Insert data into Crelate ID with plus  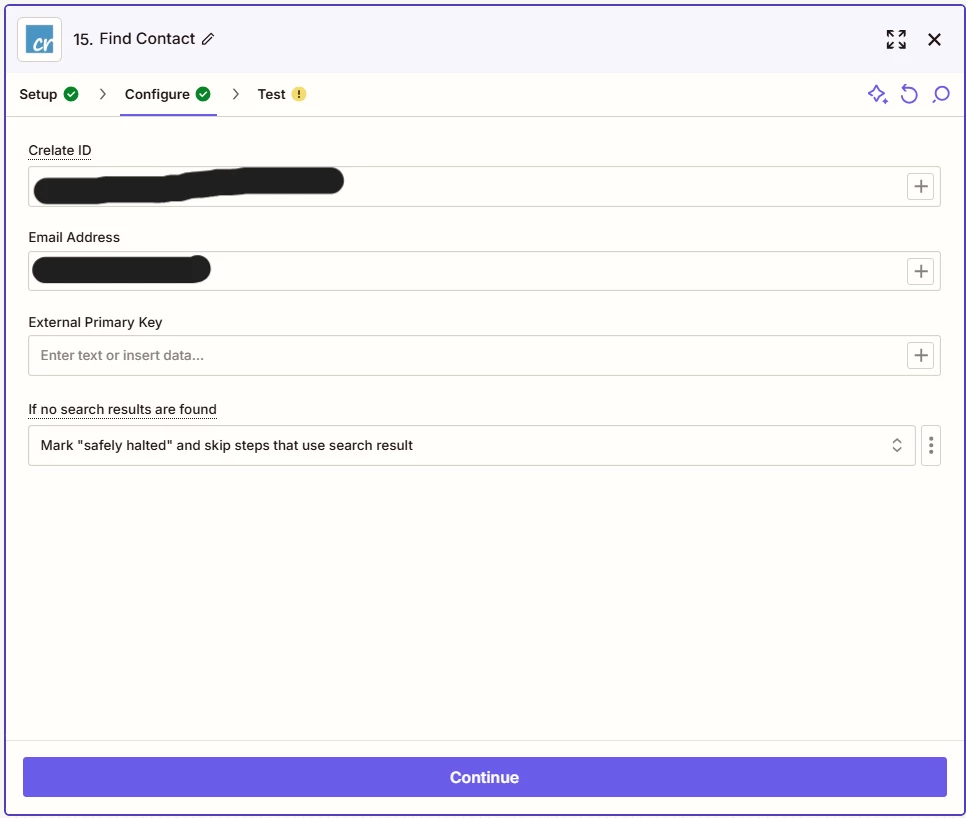point(920,186)
